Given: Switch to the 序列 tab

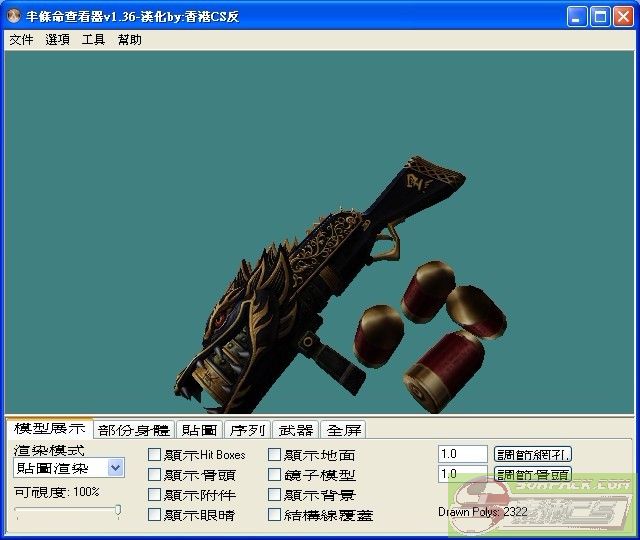Looking at the screenshot, I should 247,430.
